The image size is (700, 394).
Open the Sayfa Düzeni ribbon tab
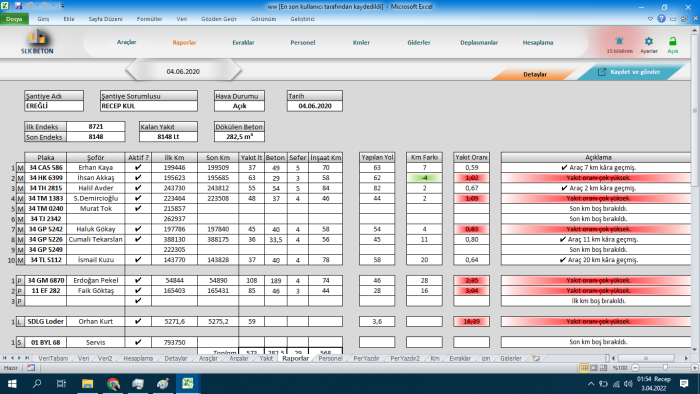click(x=105, y=19)
